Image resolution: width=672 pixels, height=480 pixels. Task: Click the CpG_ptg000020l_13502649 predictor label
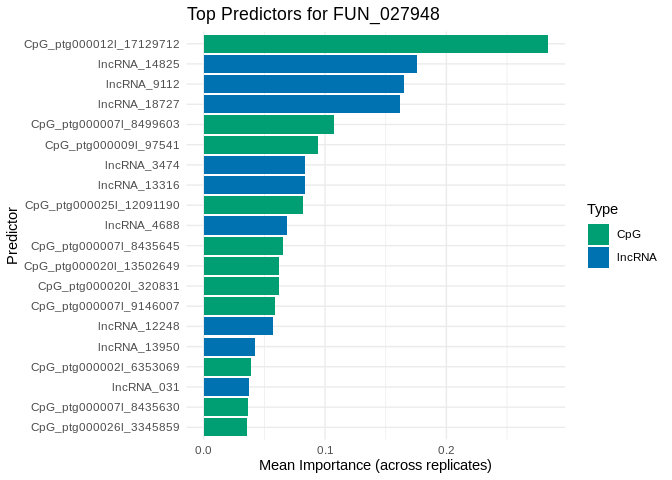pos(102,266)
